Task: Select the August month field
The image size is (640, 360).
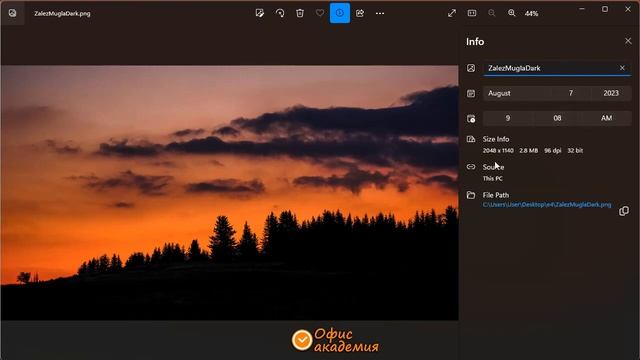Action: (517, 93)
